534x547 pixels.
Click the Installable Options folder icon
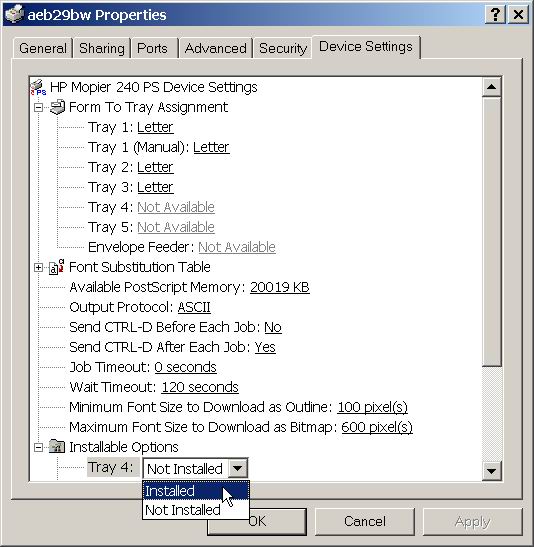click(x=57, y=447)
